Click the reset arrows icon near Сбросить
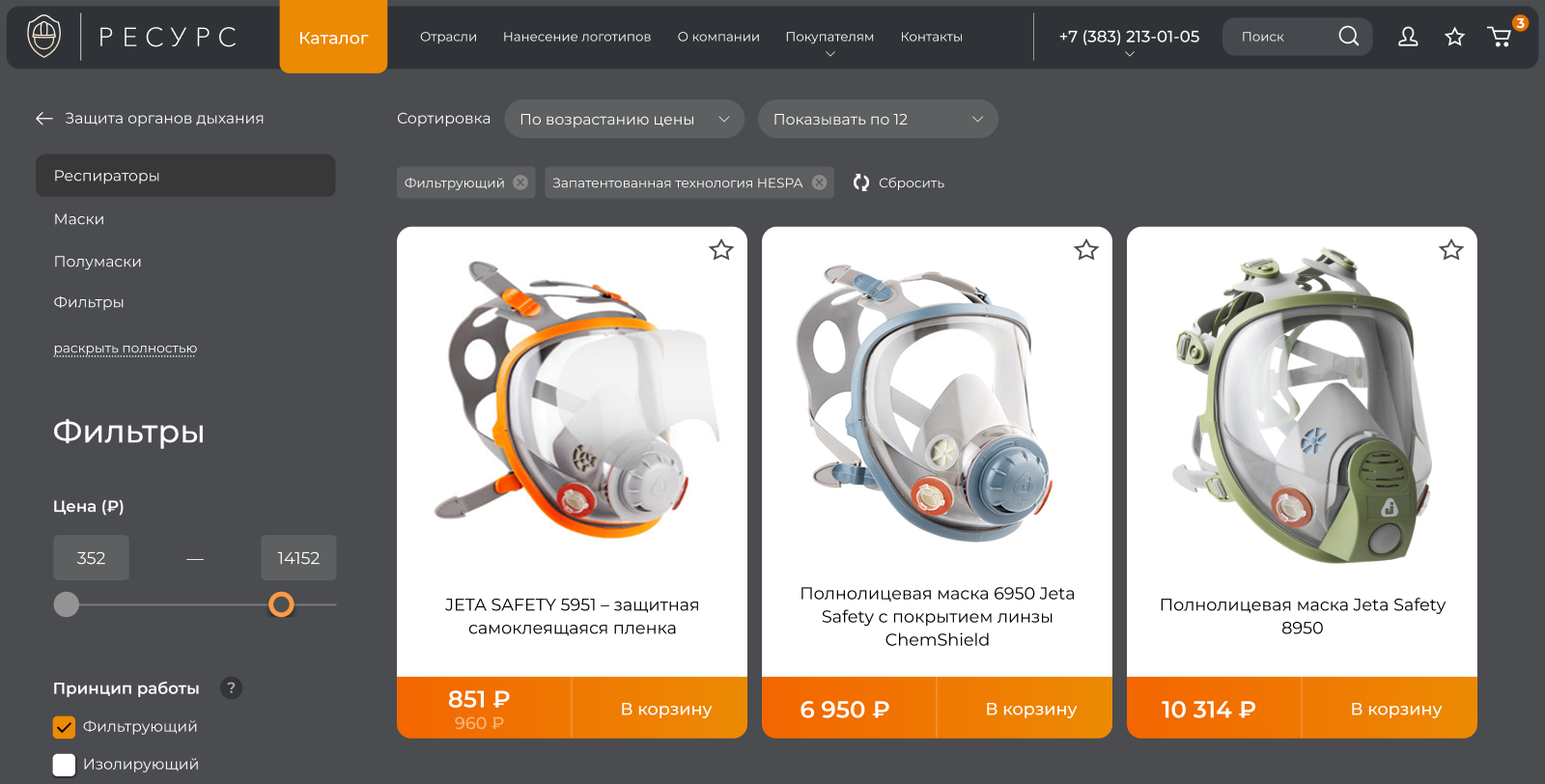1545x784 pixels. (861, 182)
